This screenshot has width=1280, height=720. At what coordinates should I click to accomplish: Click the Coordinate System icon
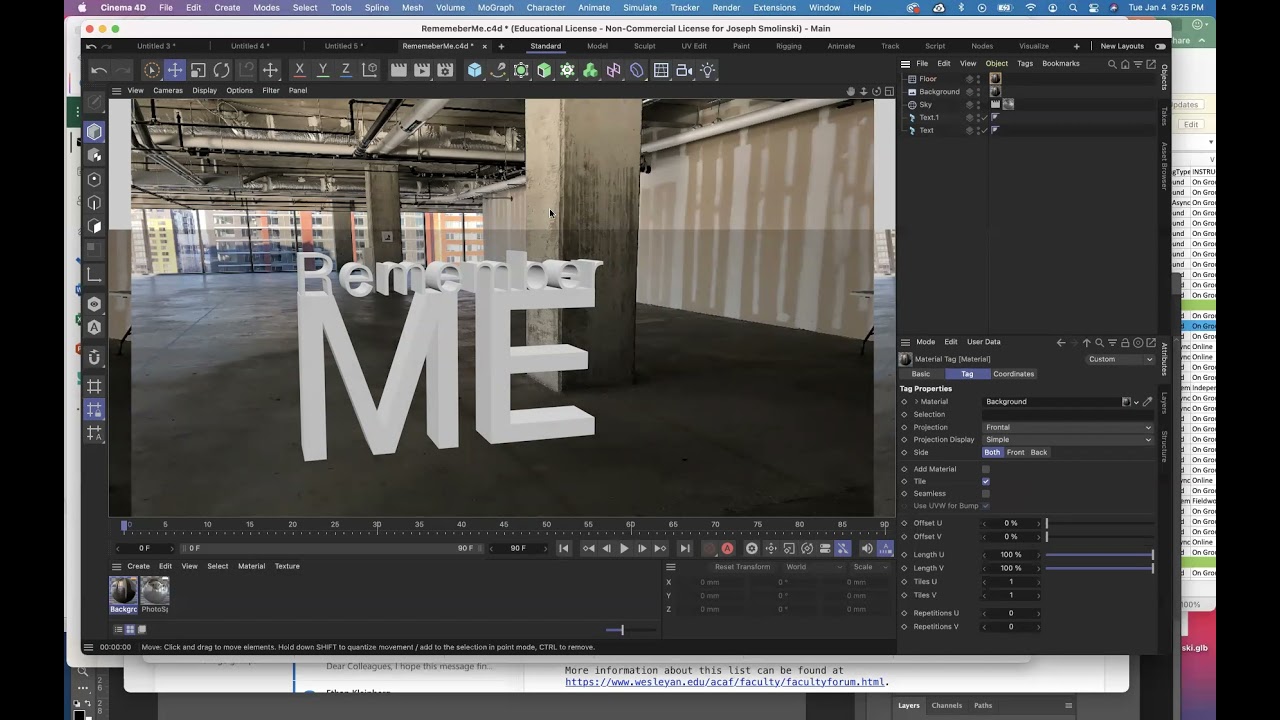(x=370, y=70)
